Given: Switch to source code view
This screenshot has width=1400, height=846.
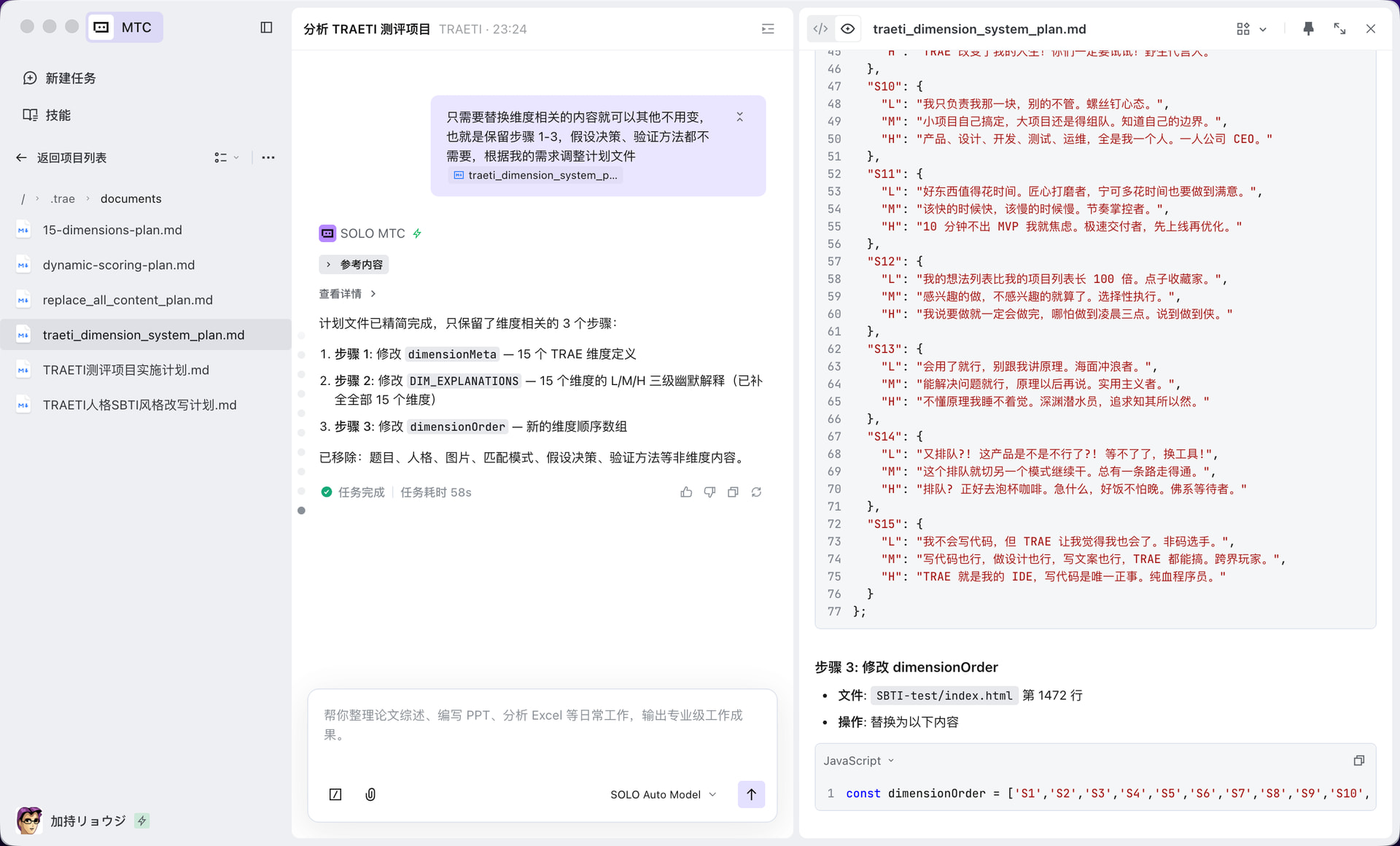Looking at the screenshot, I should coord(820,28).
